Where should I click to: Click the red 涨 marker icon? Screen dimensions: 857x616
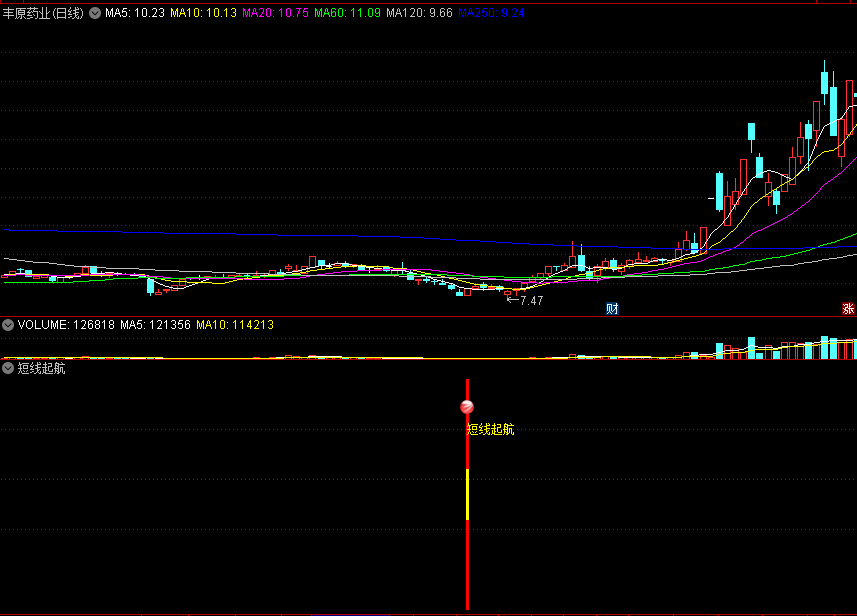click(848, 309)
